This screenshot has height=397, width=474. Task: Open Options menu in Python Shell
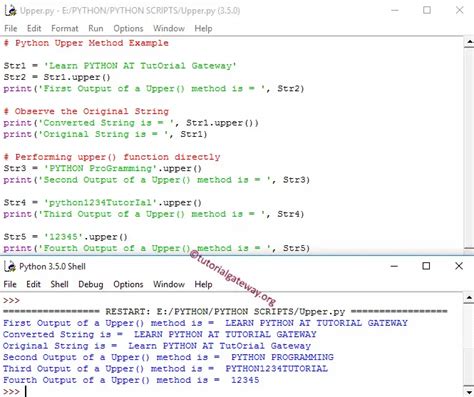coord(128,284)
